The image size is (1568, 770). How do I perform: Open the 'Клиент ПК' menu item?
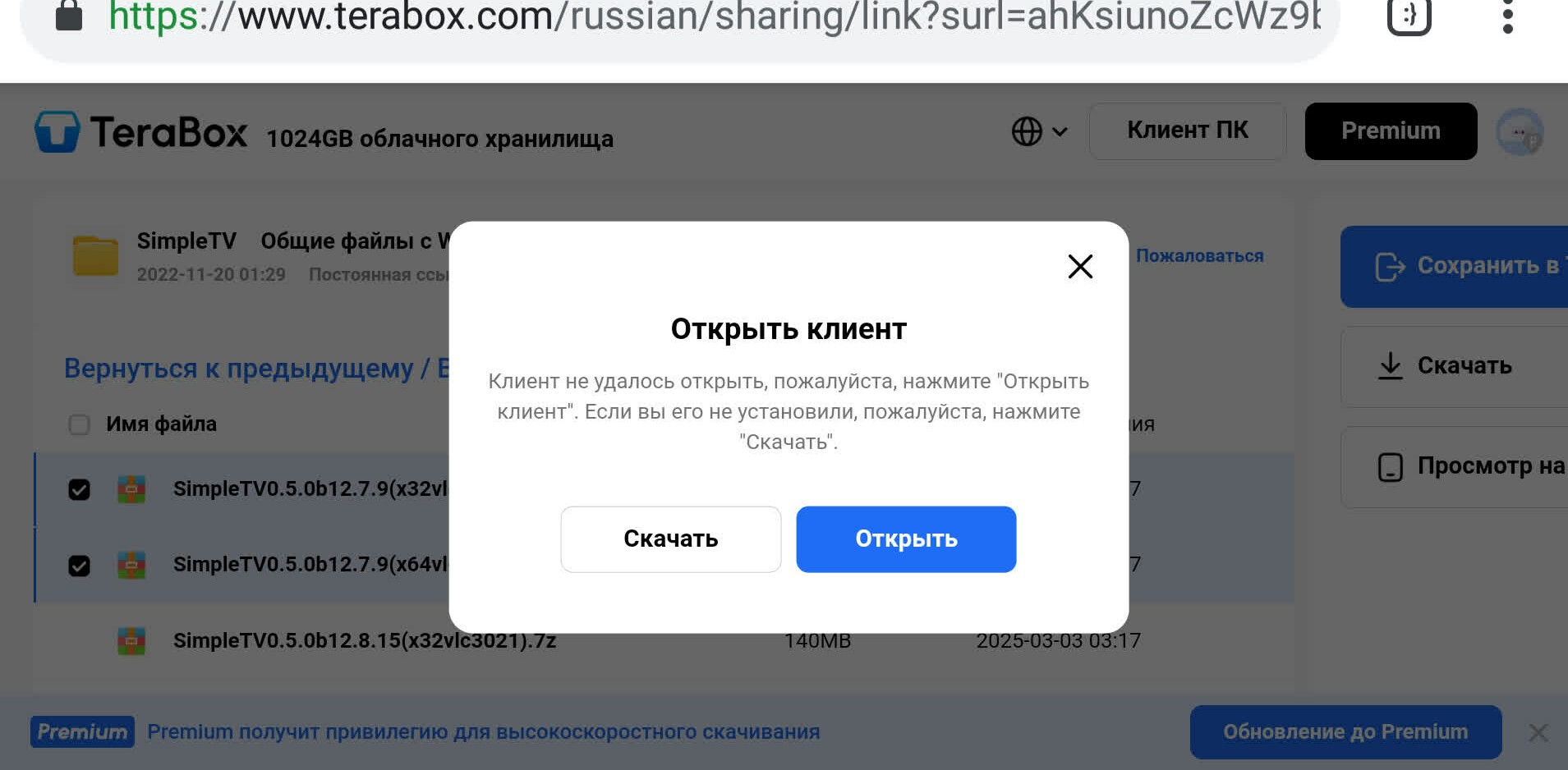tap(1188, 131)
